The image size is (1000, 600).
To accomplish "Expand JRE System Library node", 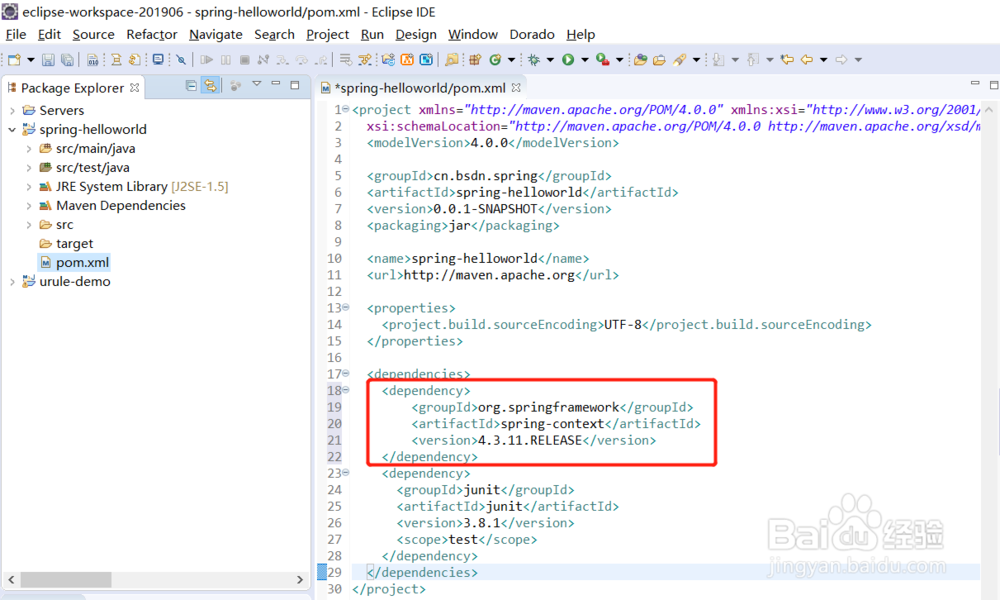I will click(29, 187).
